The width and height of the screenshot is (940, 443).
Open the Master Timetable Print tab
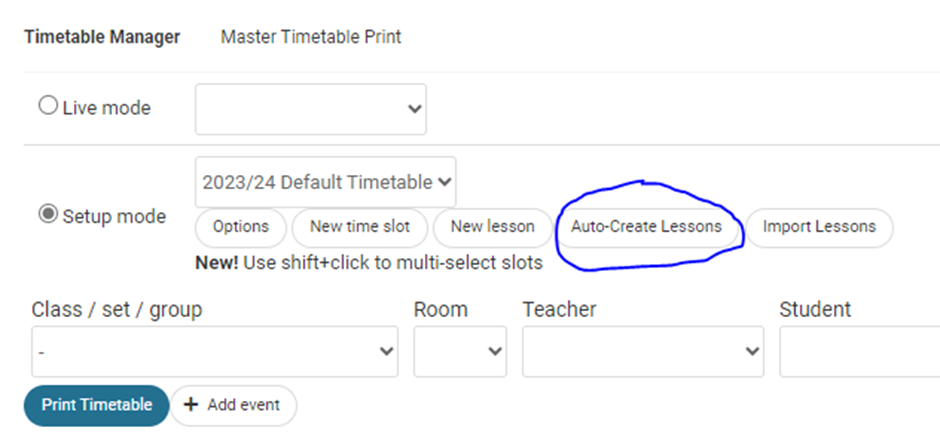[x=311, y=37]
